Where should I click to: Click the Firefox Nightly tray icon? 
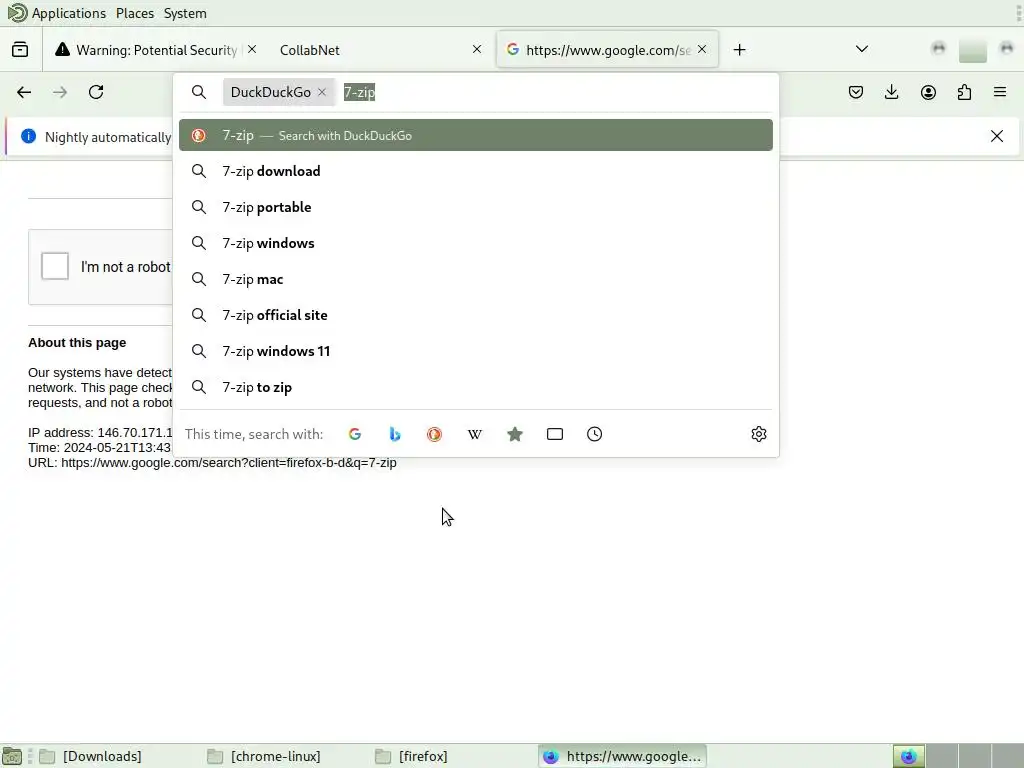point(908,756)
